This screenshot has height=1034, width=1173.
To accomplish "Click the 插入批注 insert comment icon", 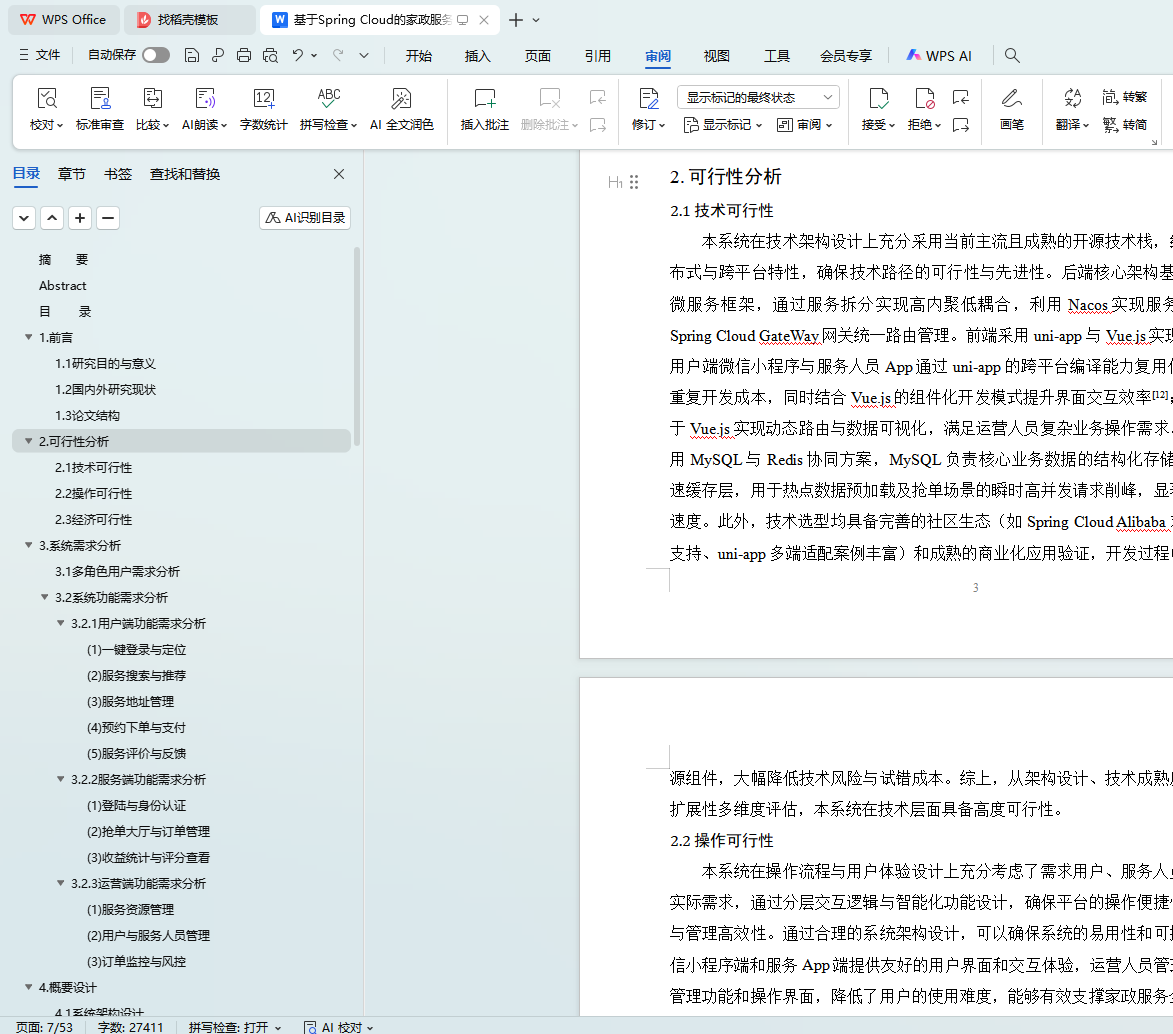I will click(x=484, y=98).
